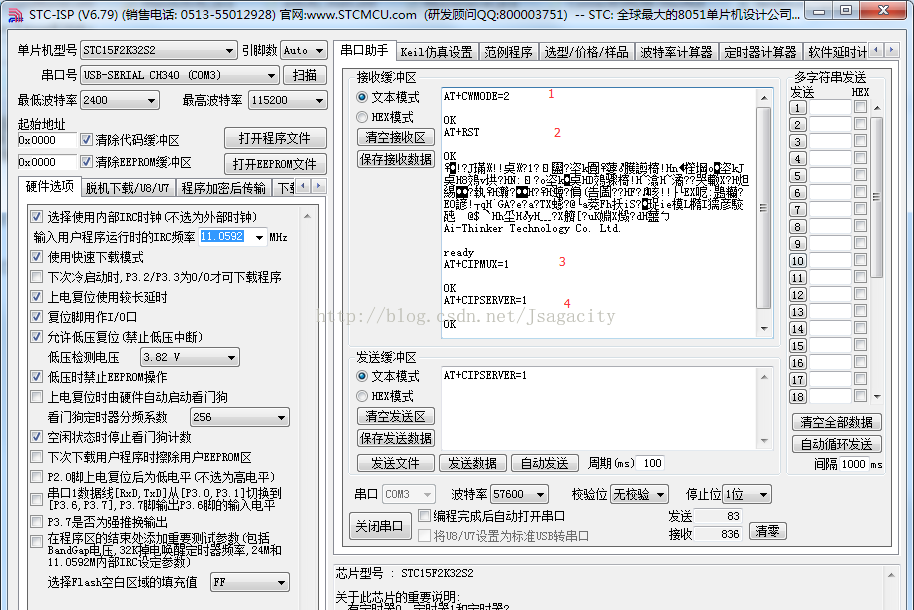This screenshot has height=610, width=914.
Task: Click the interval 1000 ms input field
Action: [x=853, y=464]
